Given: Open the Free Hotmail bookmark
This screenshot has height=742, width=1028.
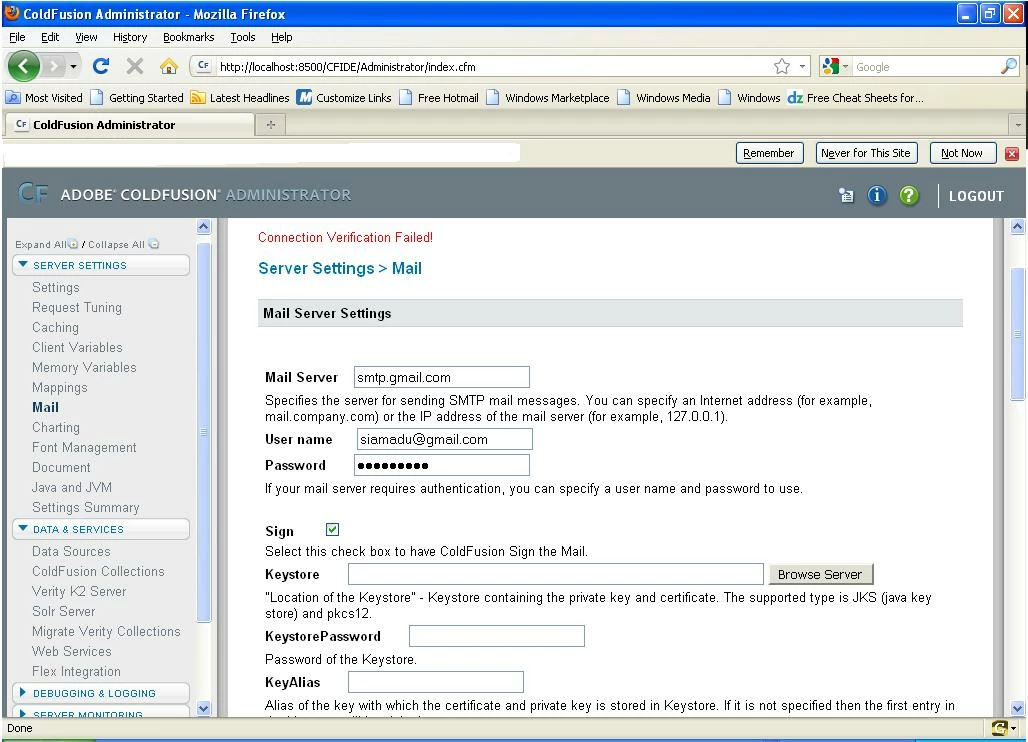Looking at the screenshot, I should [439, 98].
